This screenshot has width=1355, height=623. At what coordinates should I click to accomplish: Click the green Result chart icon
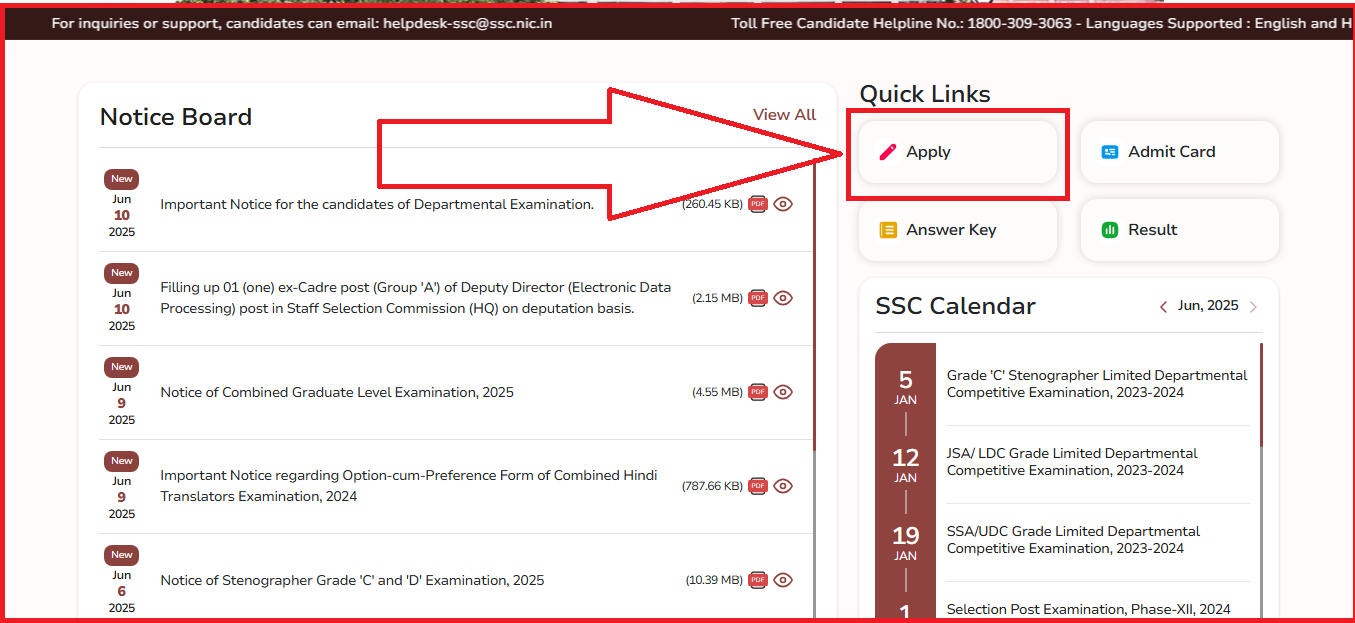(1110, 230)
